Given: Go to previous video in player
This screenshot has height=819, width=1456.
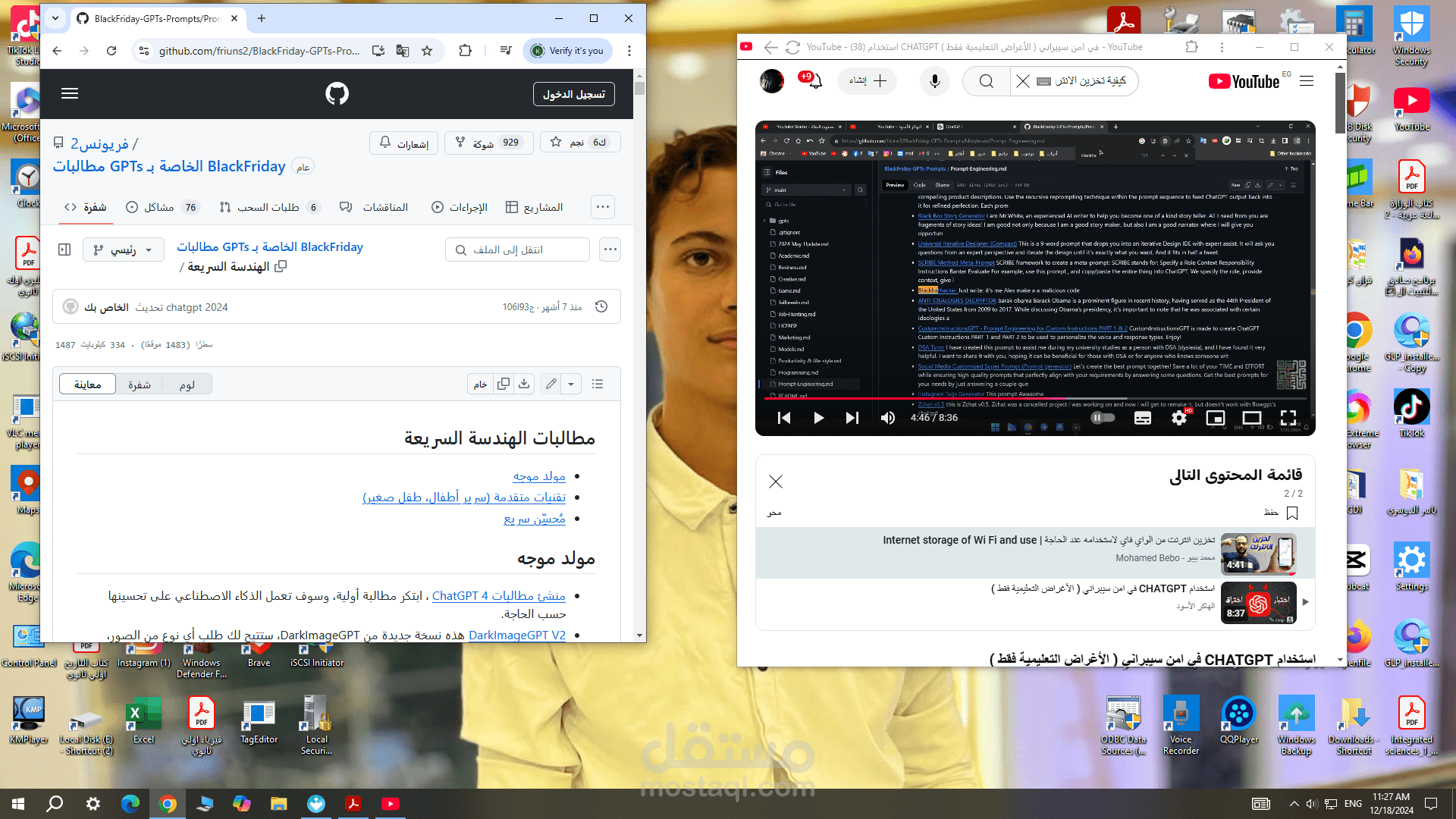Looking at the screenshot, I should tap(784, 418).
